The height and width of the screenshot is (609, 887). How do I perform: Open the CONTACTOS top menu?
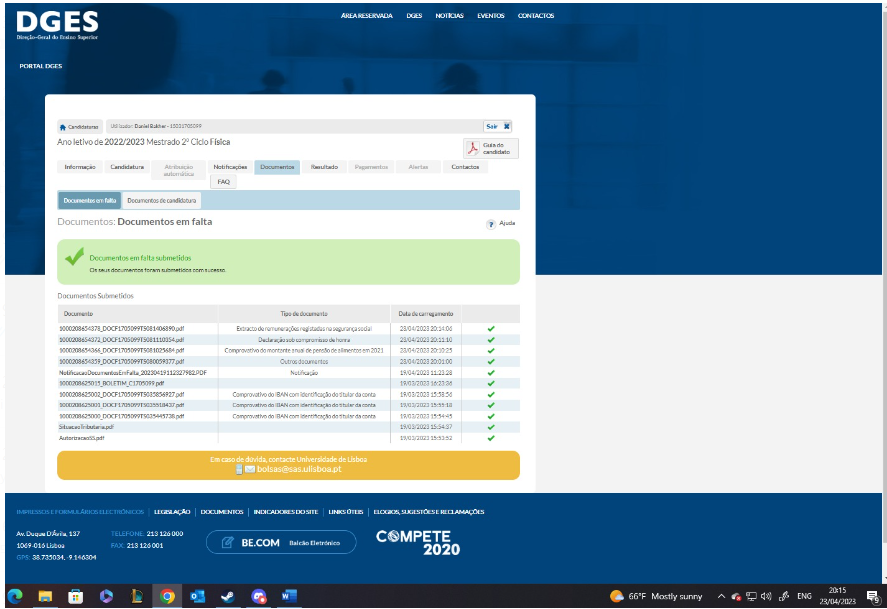point(536,16)
